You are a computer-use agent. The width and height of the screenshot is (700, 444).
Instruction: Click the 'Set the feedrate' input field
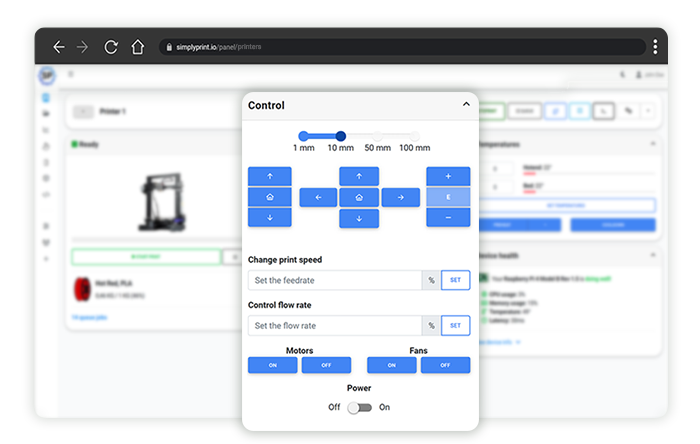(334, 281)
